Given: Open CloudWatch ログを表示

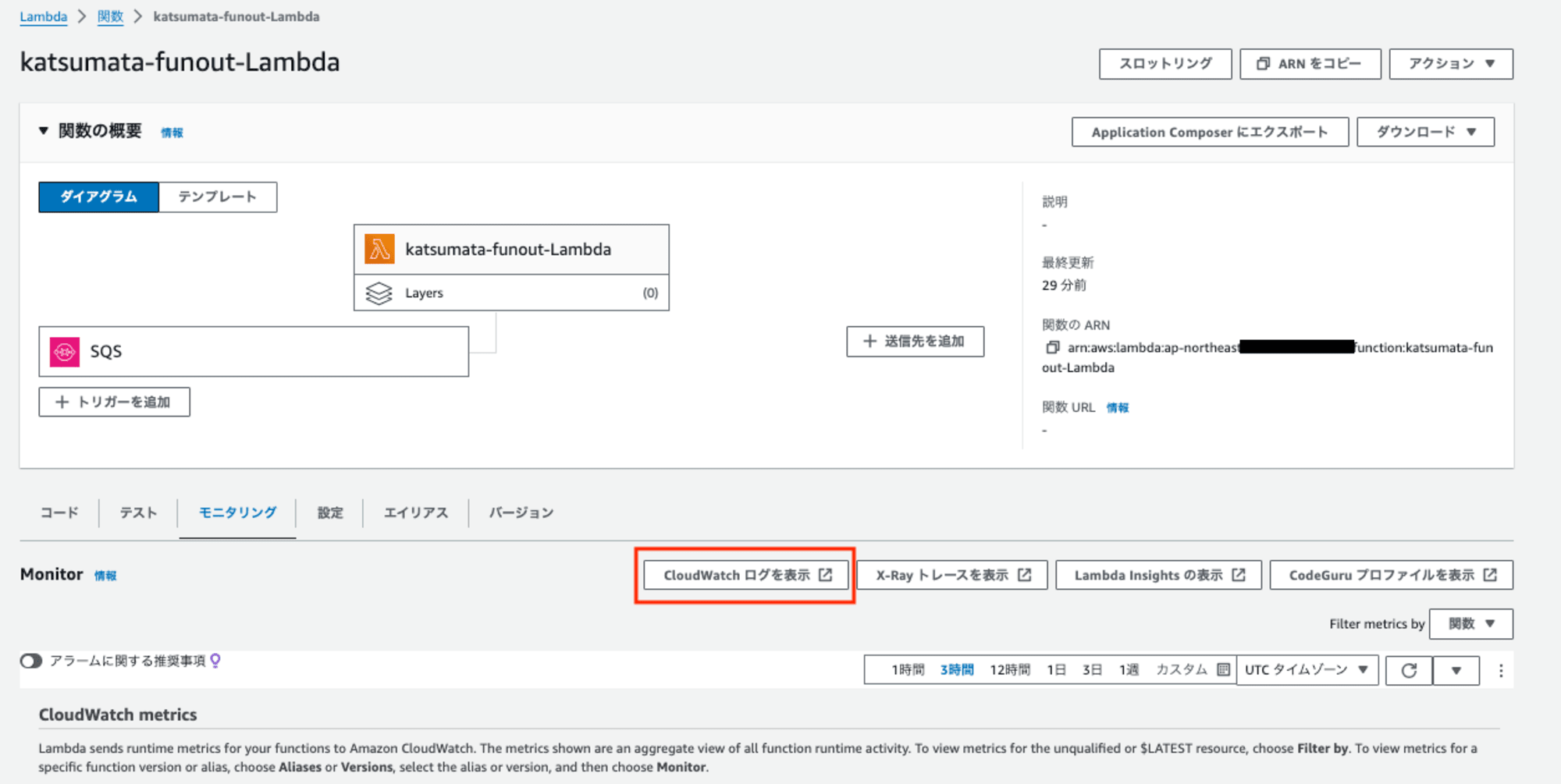Looking at the screenshot, I should [747, 575].
